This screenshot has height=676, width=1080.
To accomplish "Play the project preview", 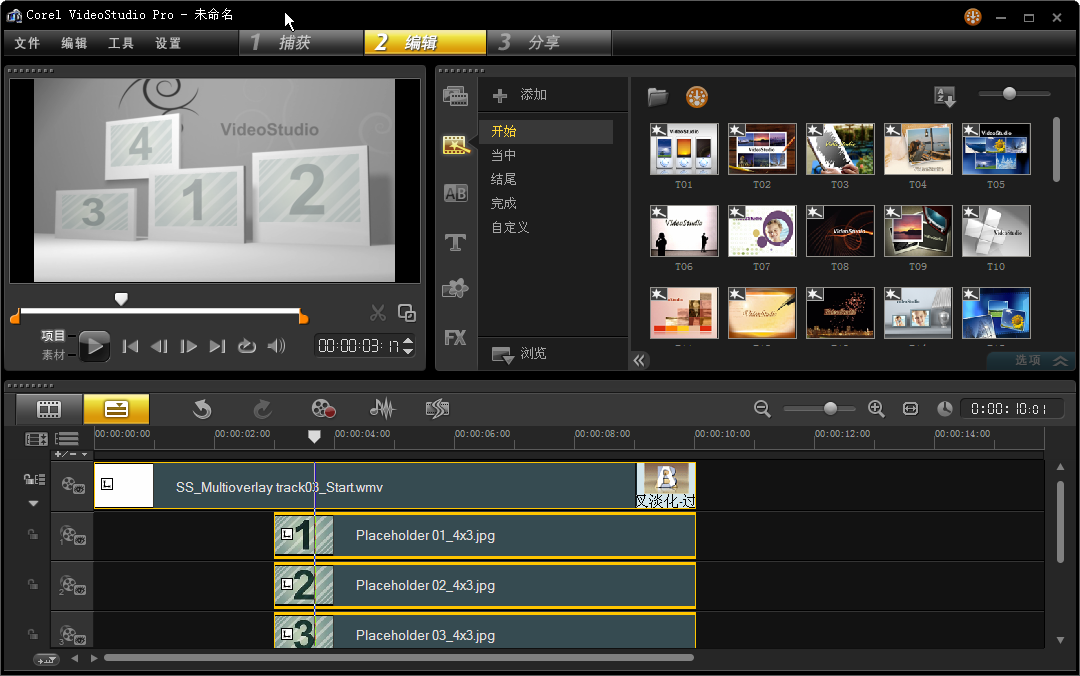I will pyautogui.click(x=94, y=346).
